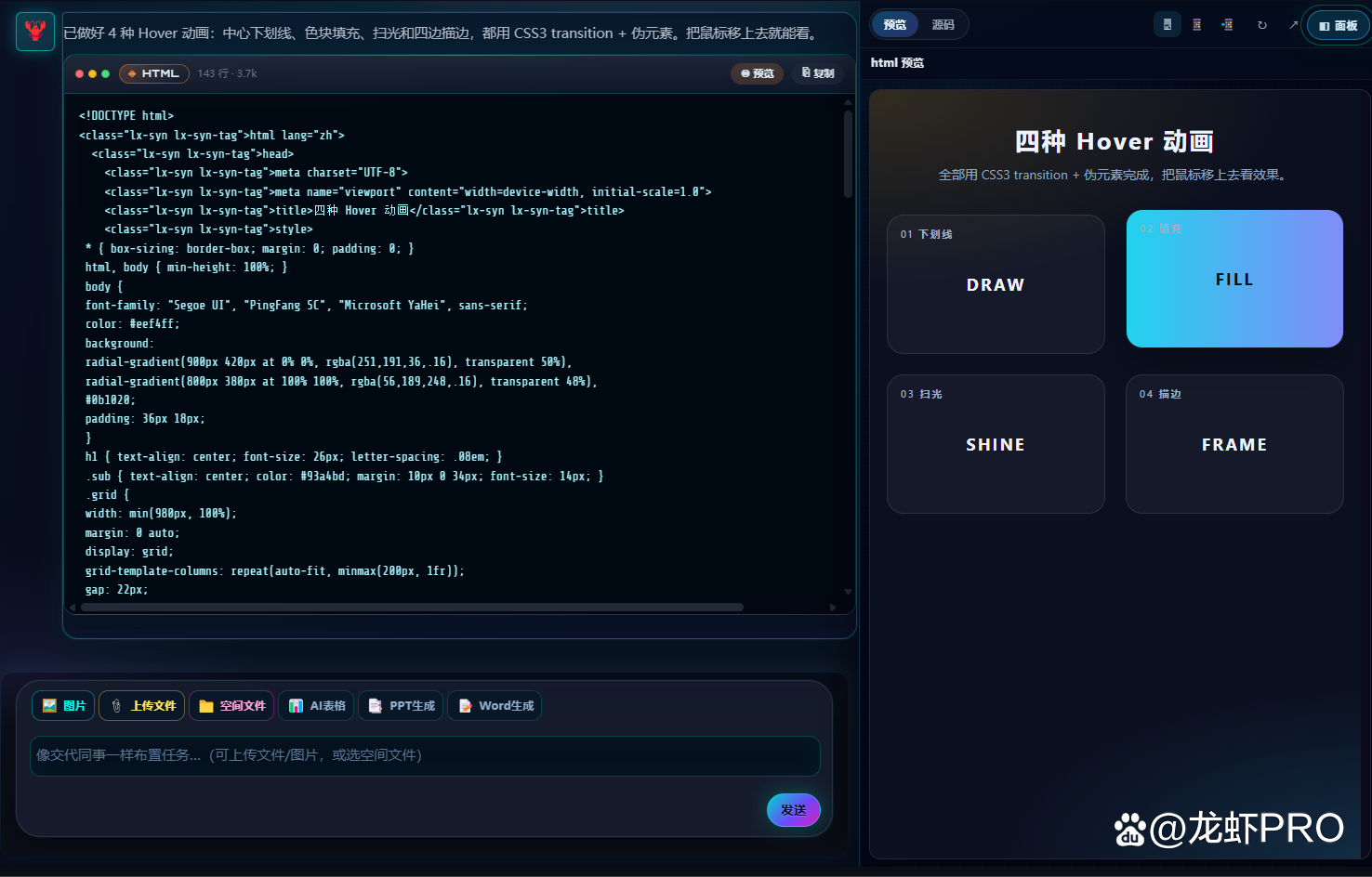Send message with 发送 button
The width and height of the screenshot is (1372, 877).
point(794,810)
